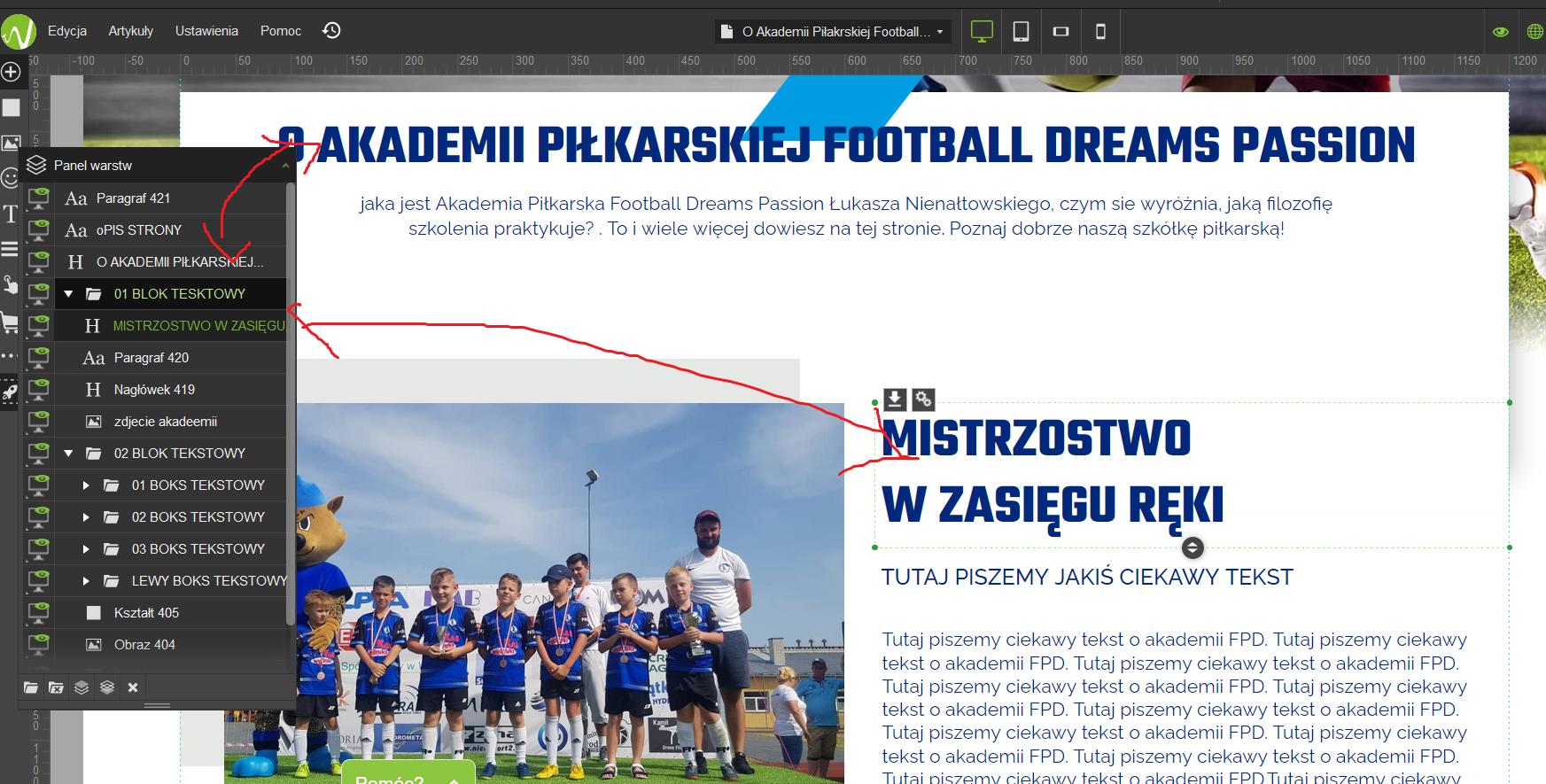This screenshot has height=784, width=1546.
Task: Open the page selector dropdown
Action: (x=833, y=32)
